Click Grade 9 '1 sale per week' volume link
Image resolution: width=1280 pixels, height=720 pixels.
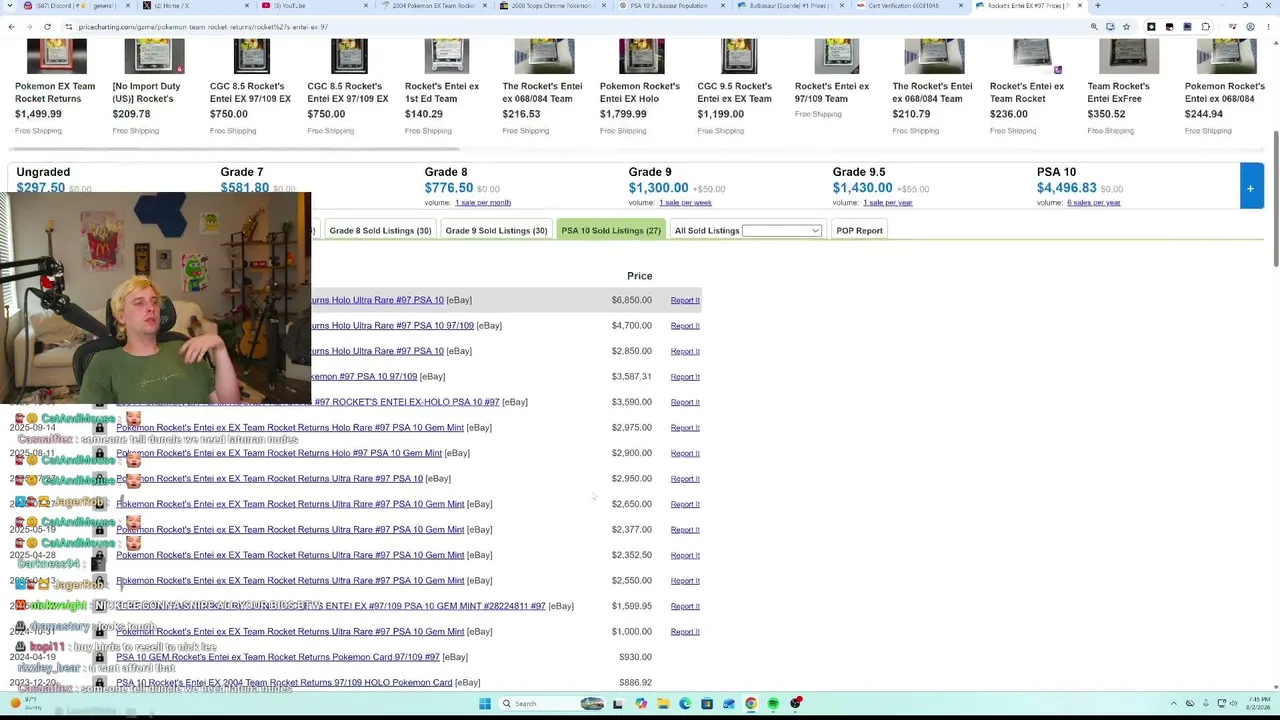point(685,203)
